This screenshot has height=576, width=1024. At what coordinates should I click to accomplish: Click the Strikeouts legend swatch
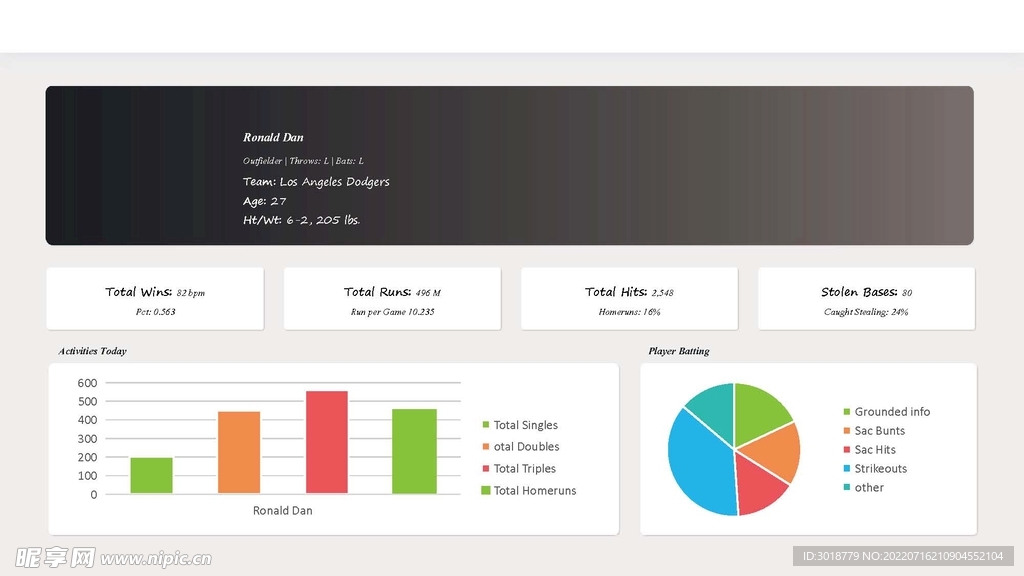(847, 469)
